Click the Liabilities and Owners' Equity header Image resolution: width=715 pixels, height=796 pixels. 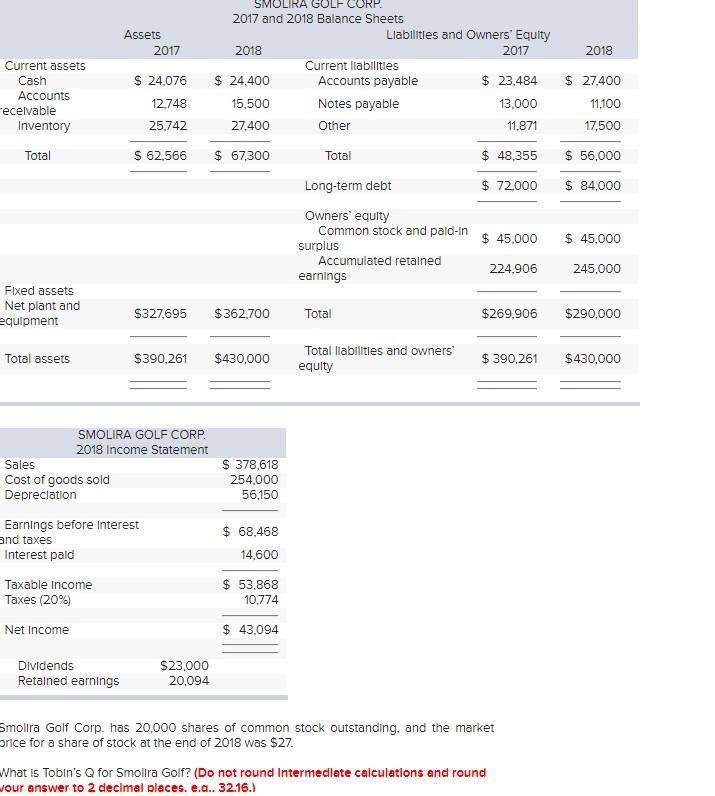pyautogui.click(x=468, y=35)
